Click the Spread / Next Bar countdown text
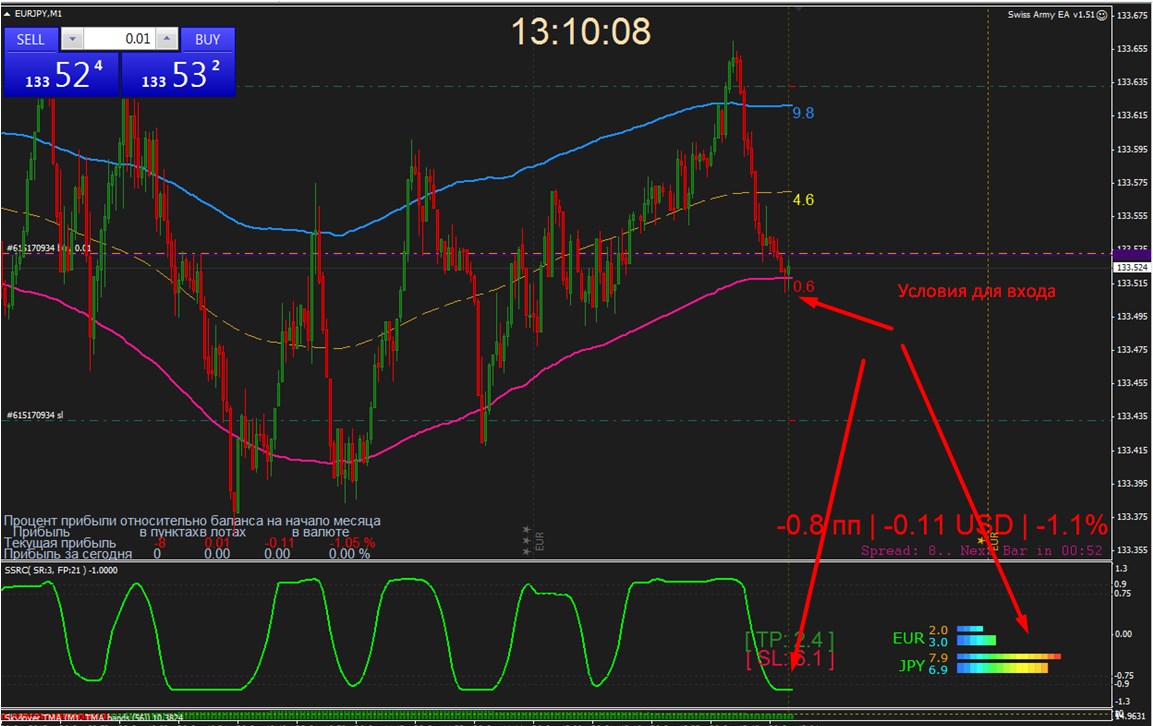The width and height of the screenshot is (1153, 726). pyautogui.click(x=982, y=550)
